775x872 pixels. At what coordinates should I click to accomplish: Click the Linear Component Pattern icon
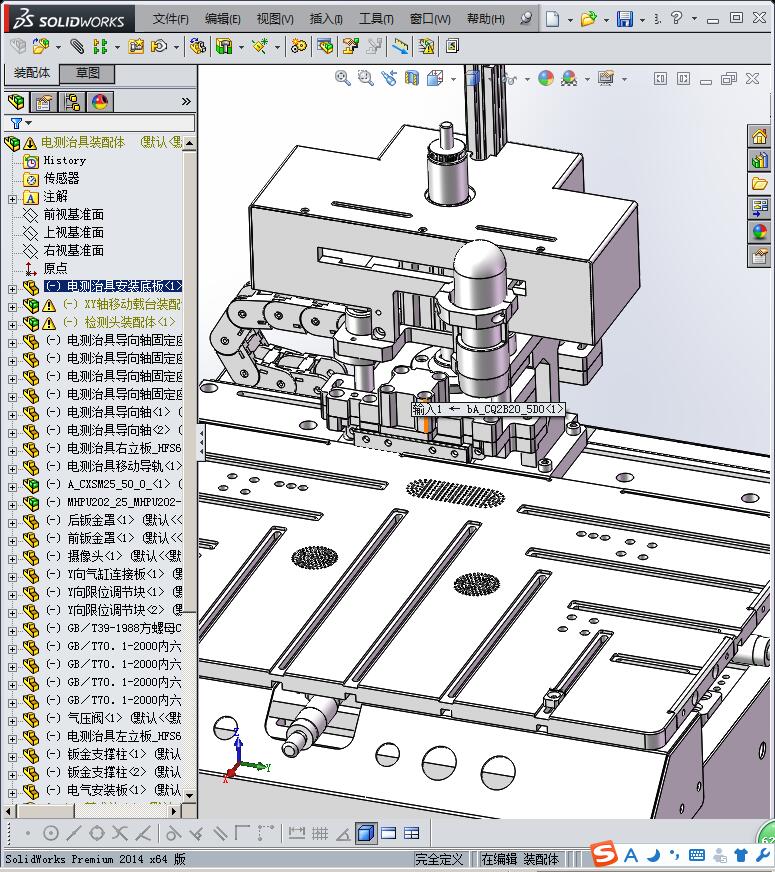click(100, 46)
